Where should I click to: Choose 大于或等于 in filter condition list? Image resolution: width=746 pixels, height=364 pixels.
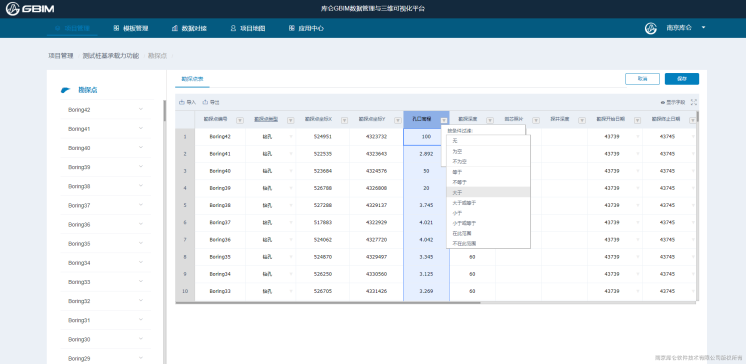[488, 203]
